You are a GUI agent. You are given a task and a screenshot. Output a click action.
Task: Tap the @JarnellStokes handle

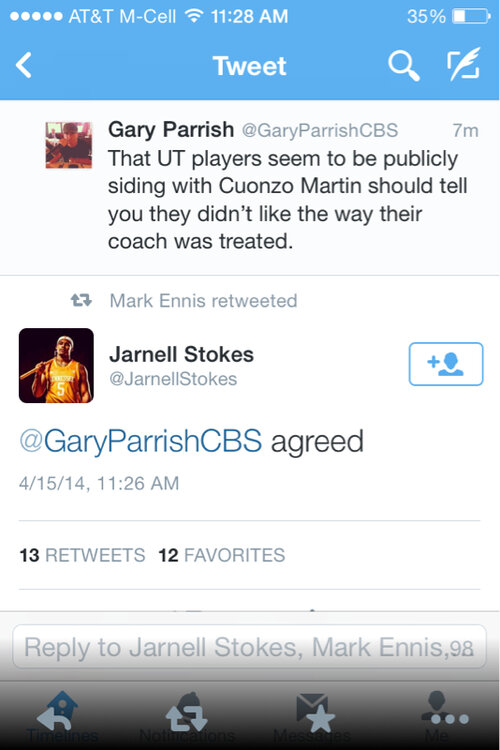[173, 379]
